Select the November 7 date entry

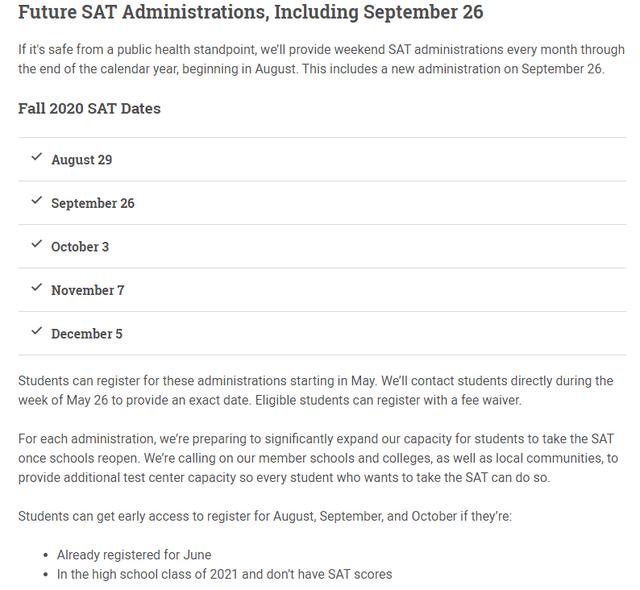(x=88, y=290)
